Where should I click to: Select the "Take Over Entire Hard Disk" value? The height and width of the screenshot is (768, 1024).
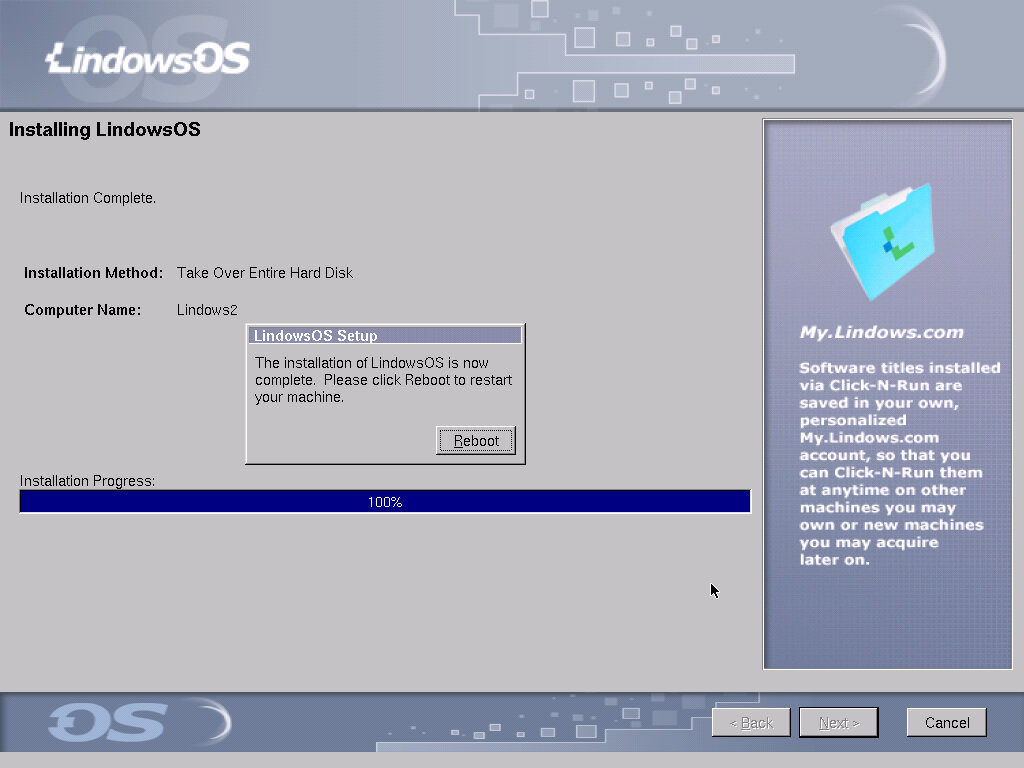(265, 273)
